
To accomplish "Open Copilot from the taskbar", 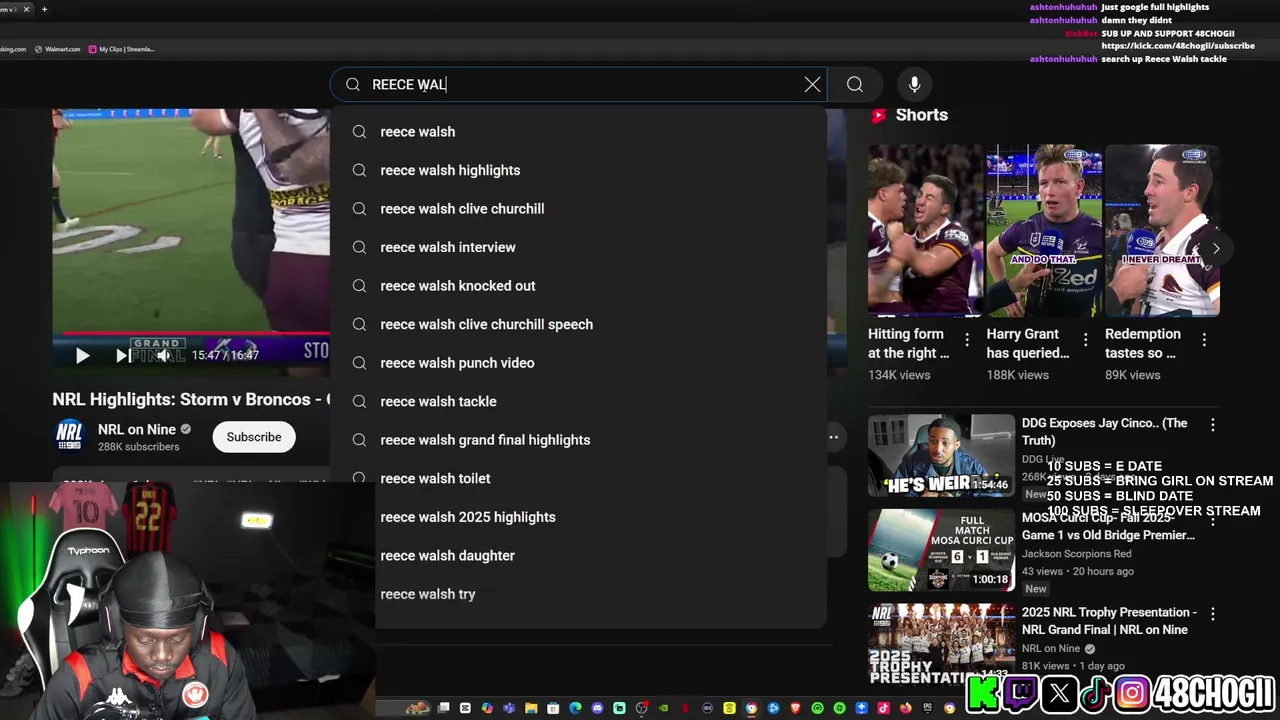I will coord(487,708).
